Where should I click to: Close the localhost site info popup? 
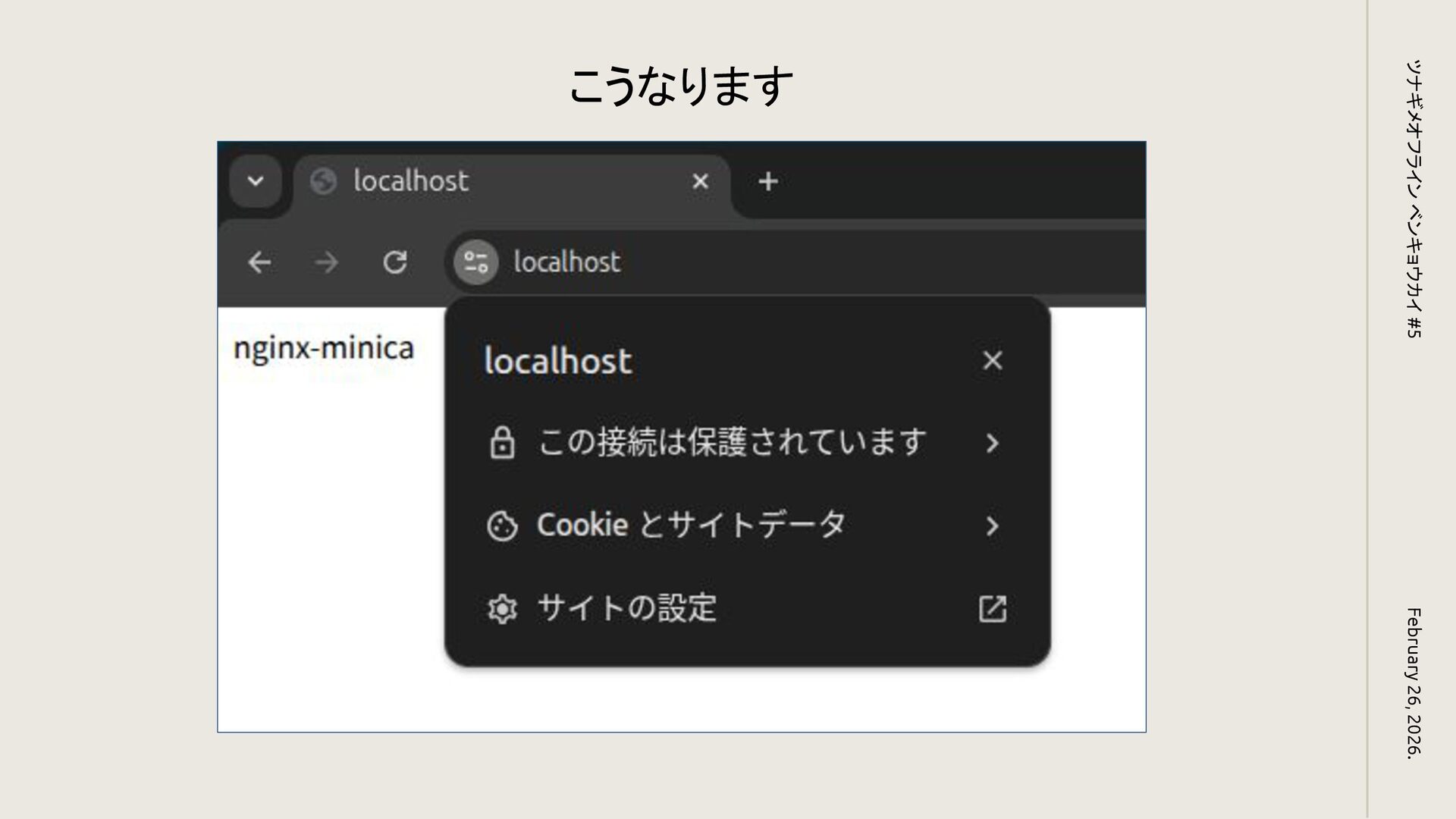[x=992, y=360]
